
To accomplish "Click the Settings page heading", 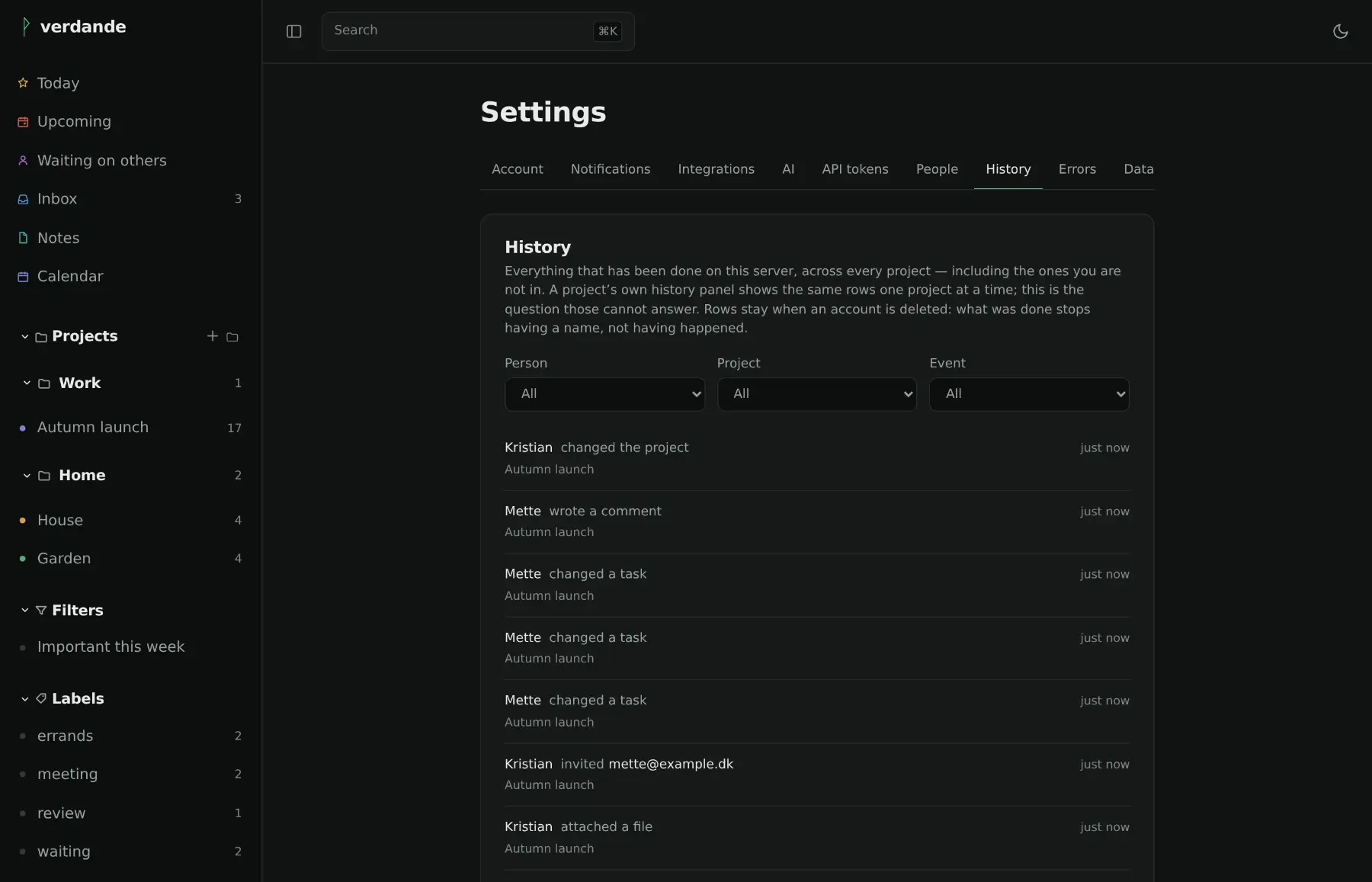I will point(543,112).
